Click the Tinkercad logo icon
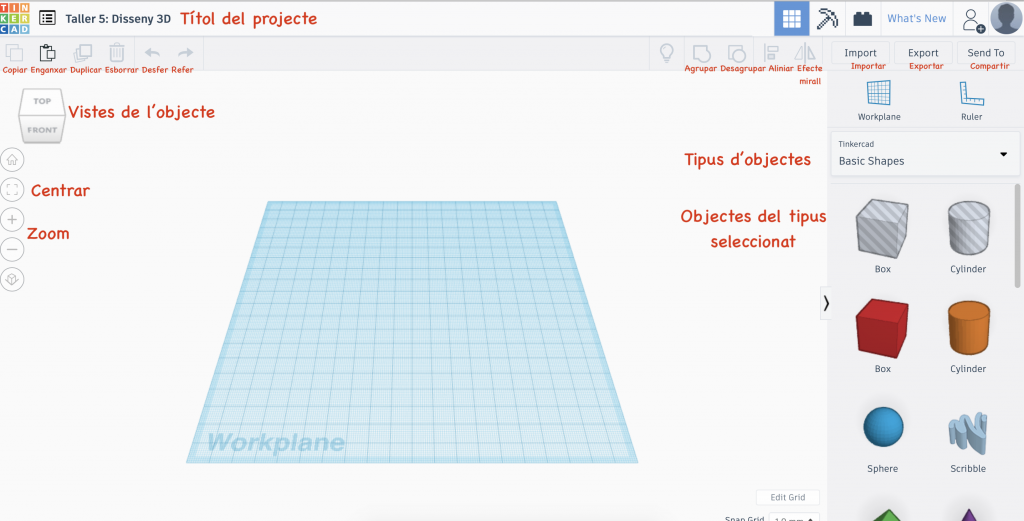 tap(15, 18)
